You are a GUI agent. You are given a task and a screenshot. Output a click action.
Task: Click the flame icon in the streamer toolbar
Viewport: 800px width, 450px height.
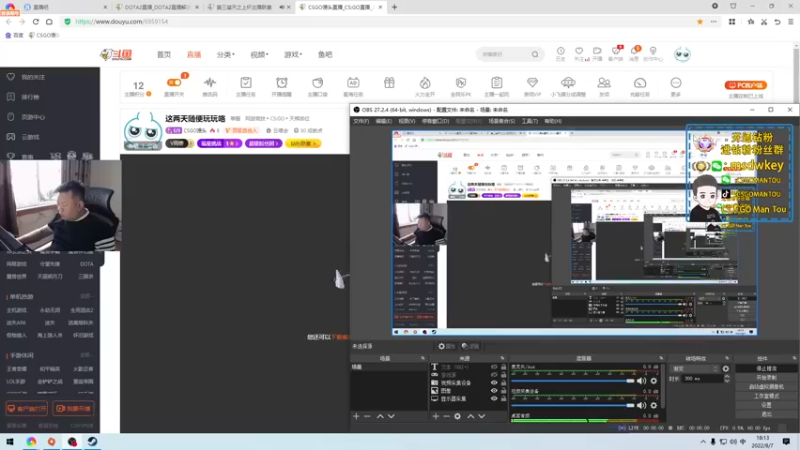424,83
